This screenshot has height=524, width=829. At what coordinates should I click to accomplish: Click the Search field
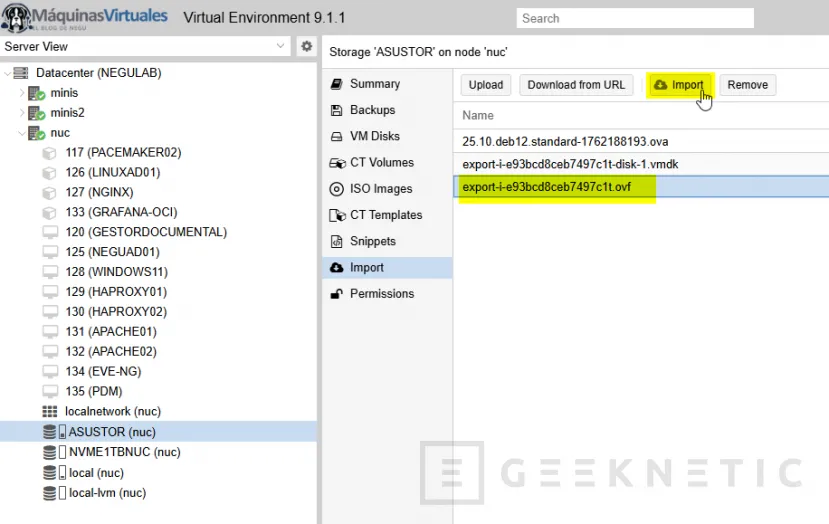[x=635, y=19]
